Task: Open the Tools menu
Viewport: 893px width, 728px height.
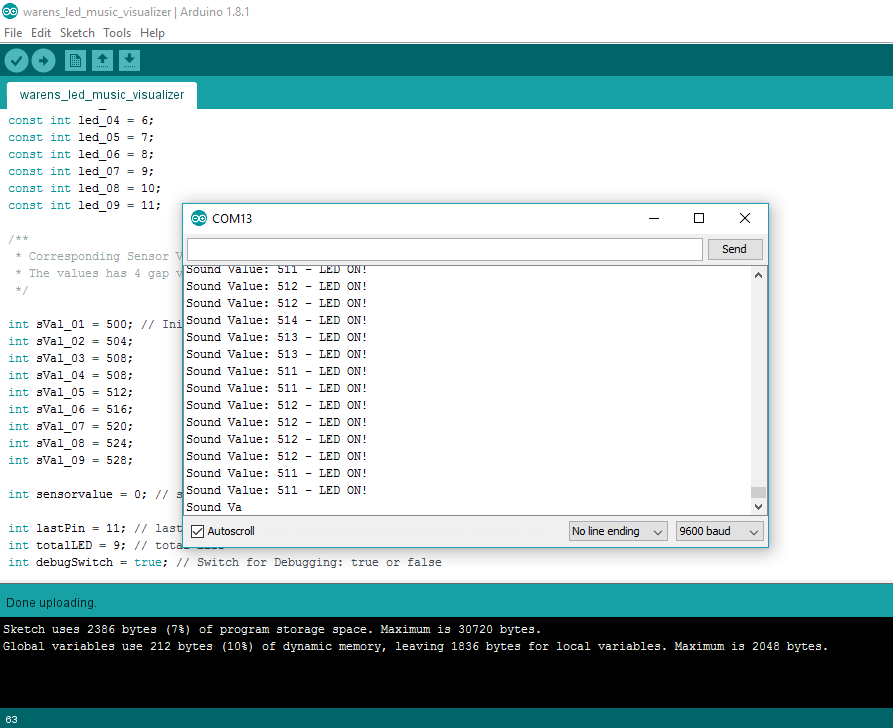Action: click(x=117, y=33)
